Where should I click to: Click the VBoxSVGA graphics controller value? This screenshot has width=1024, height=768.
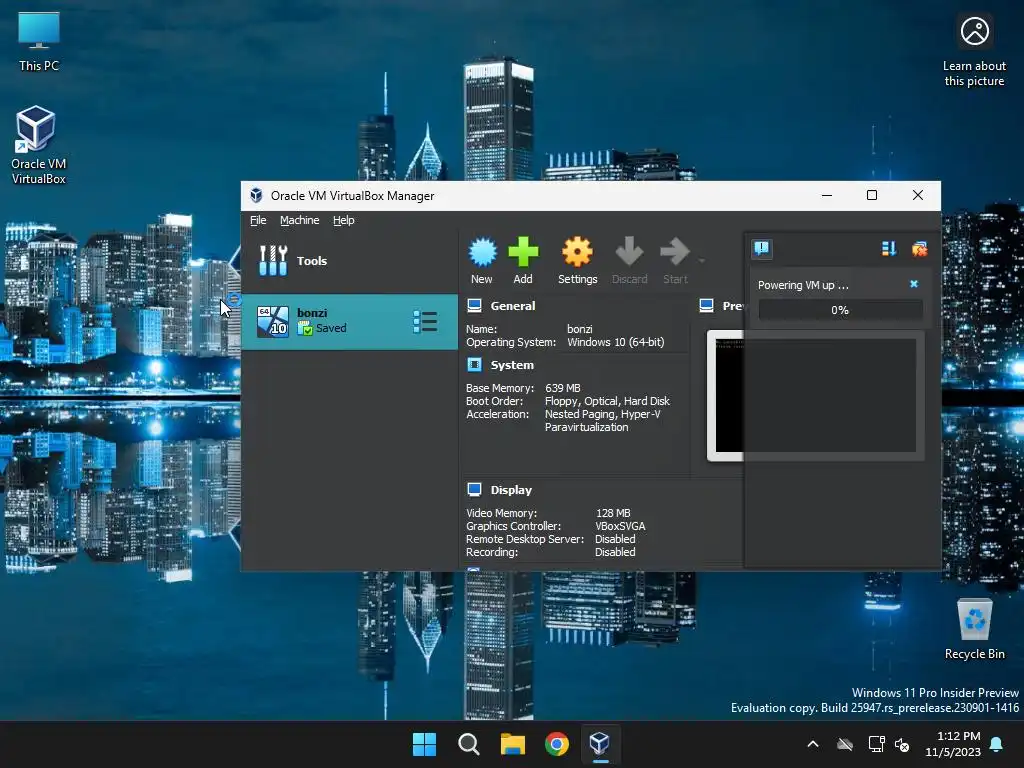pos(620,526)
